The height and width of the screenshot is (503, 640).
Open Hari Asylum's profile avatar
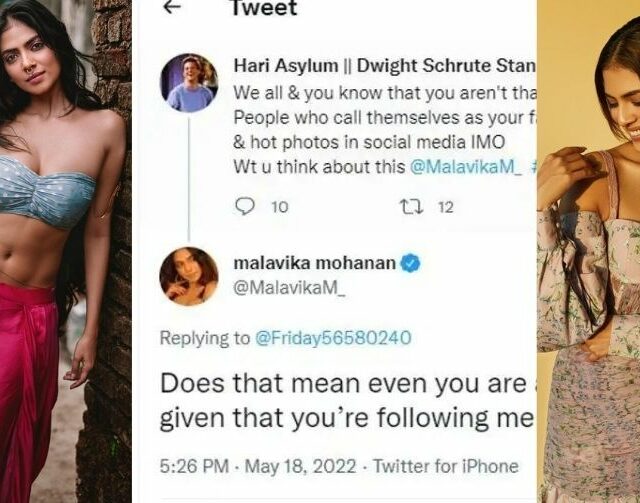(189, 82)
